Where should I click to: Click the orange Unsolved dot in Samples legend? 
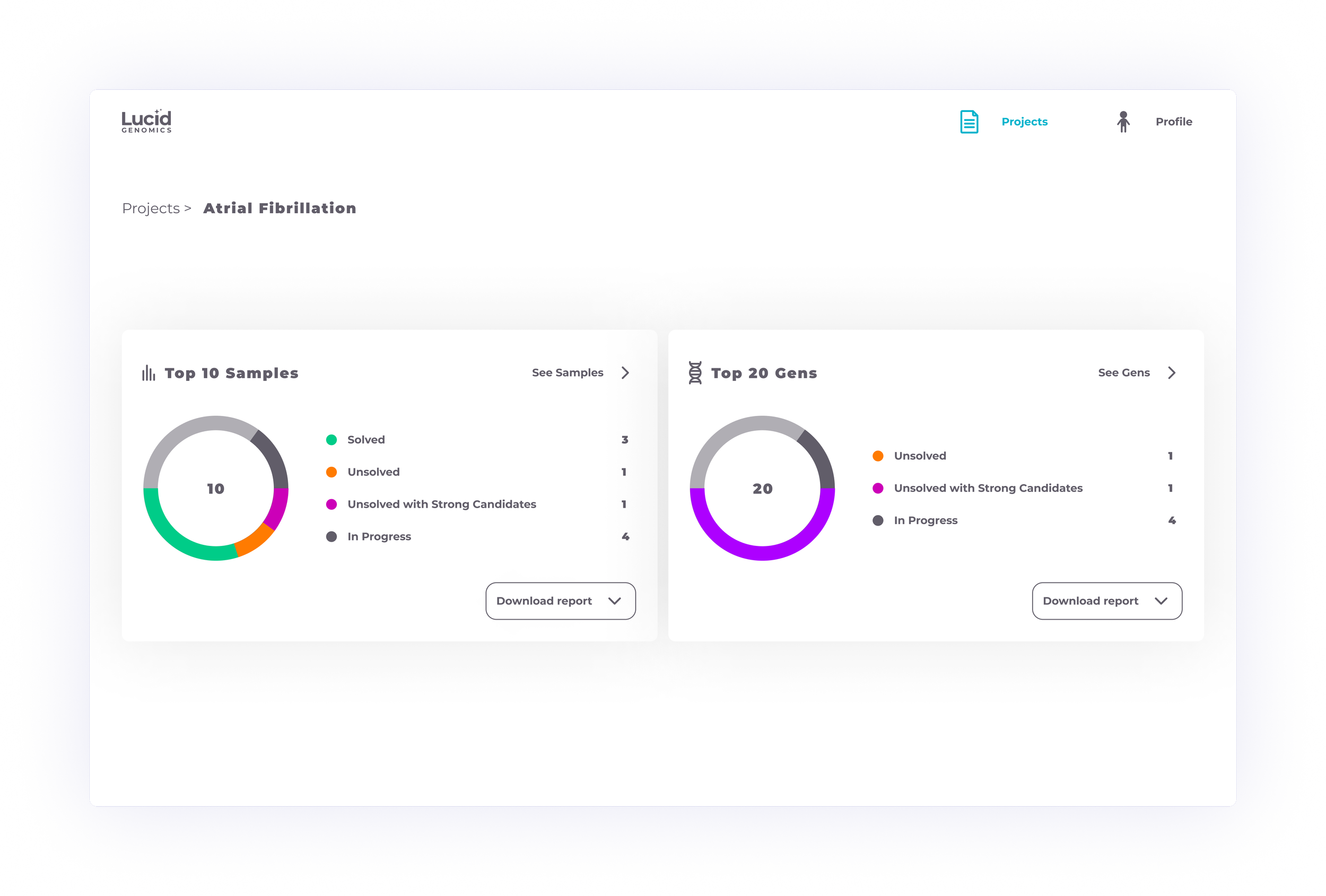click(331, 472)
